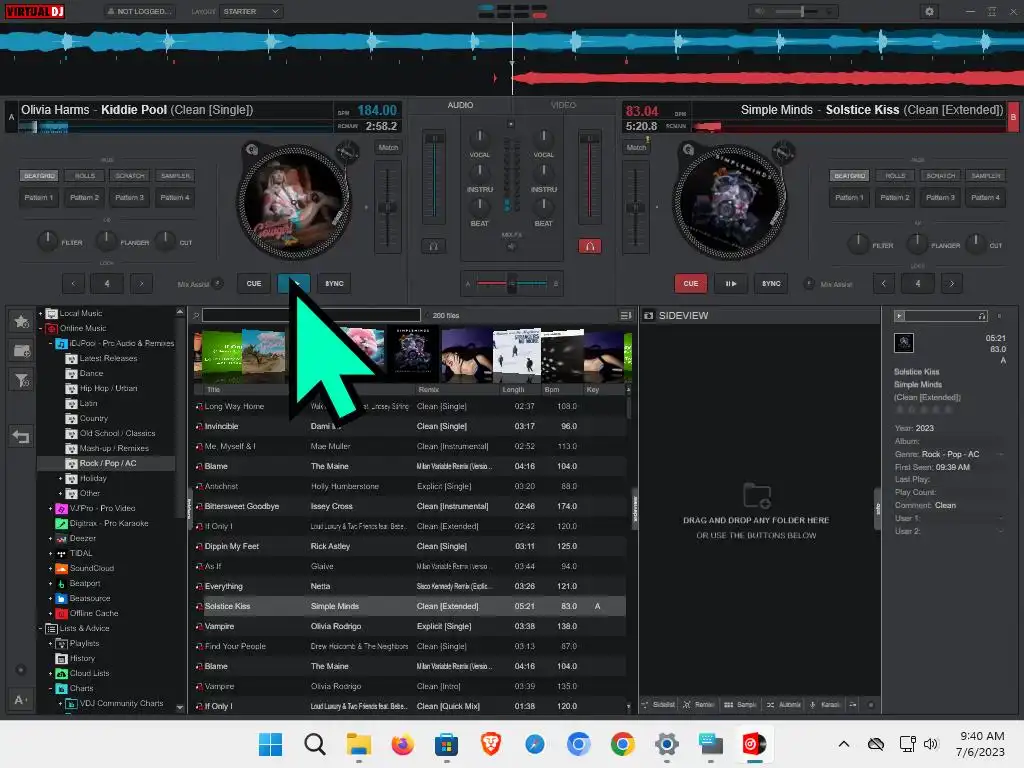
Task: Select Latest Releases folder
Action: pyautogui.click(x=108, y=359)
